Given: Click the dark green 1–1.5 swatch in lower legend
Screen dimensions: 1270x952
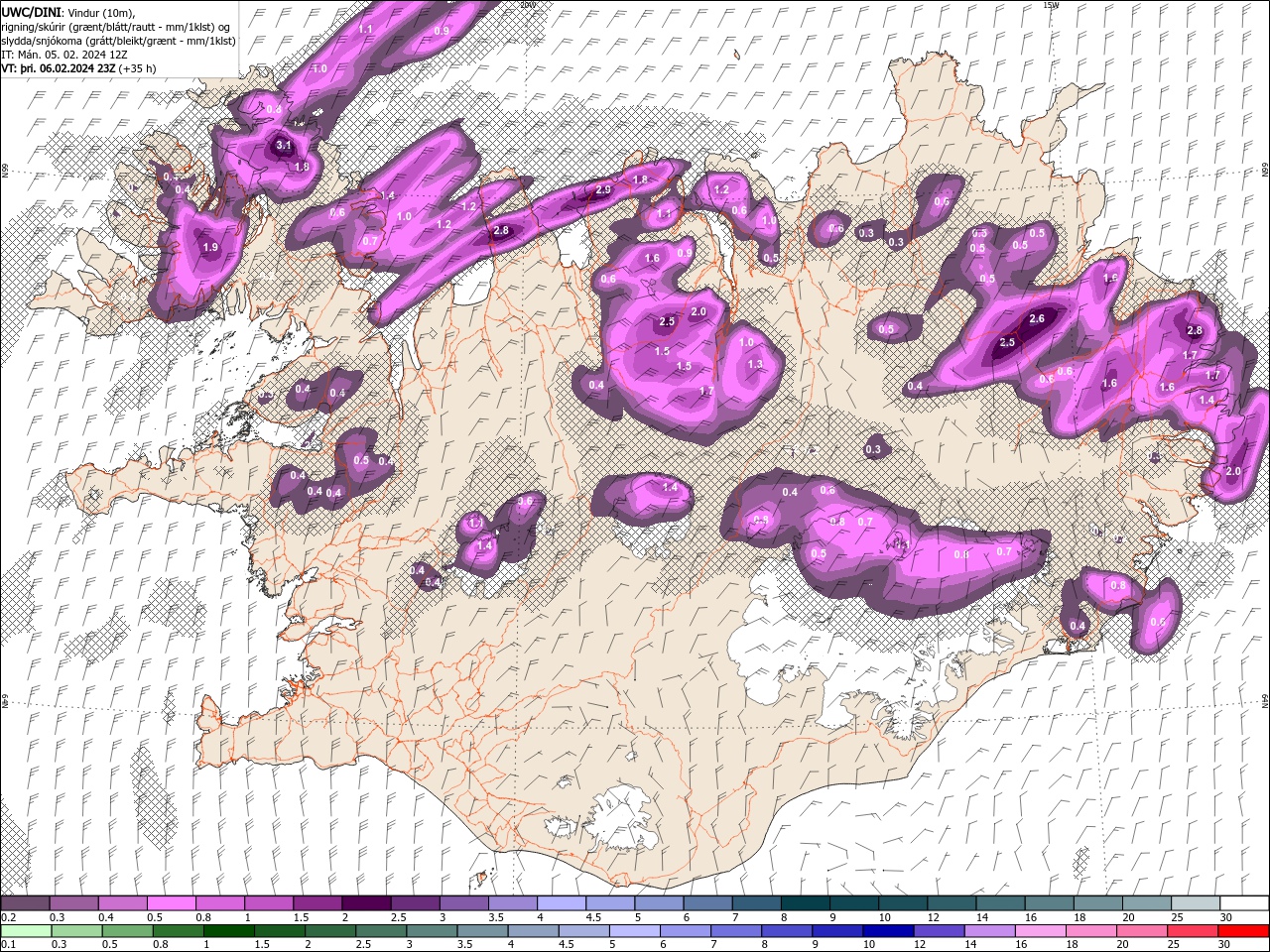Looking at the screenshot, I should coord(228,931).
